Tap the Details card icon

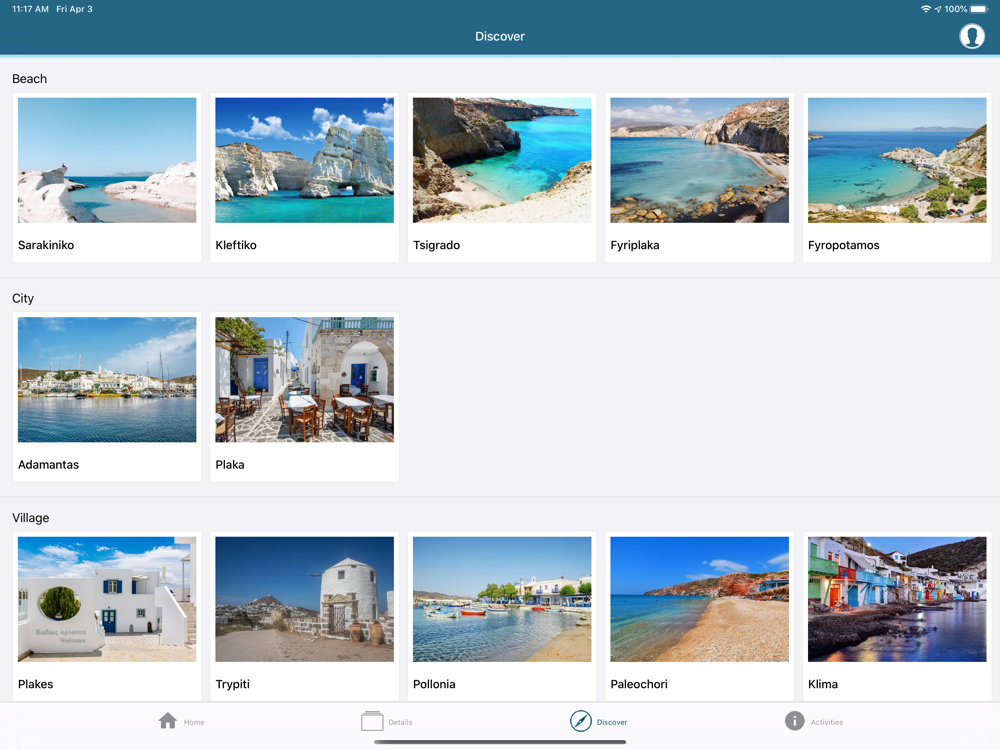pyautogui.click(x=372, y=721)
